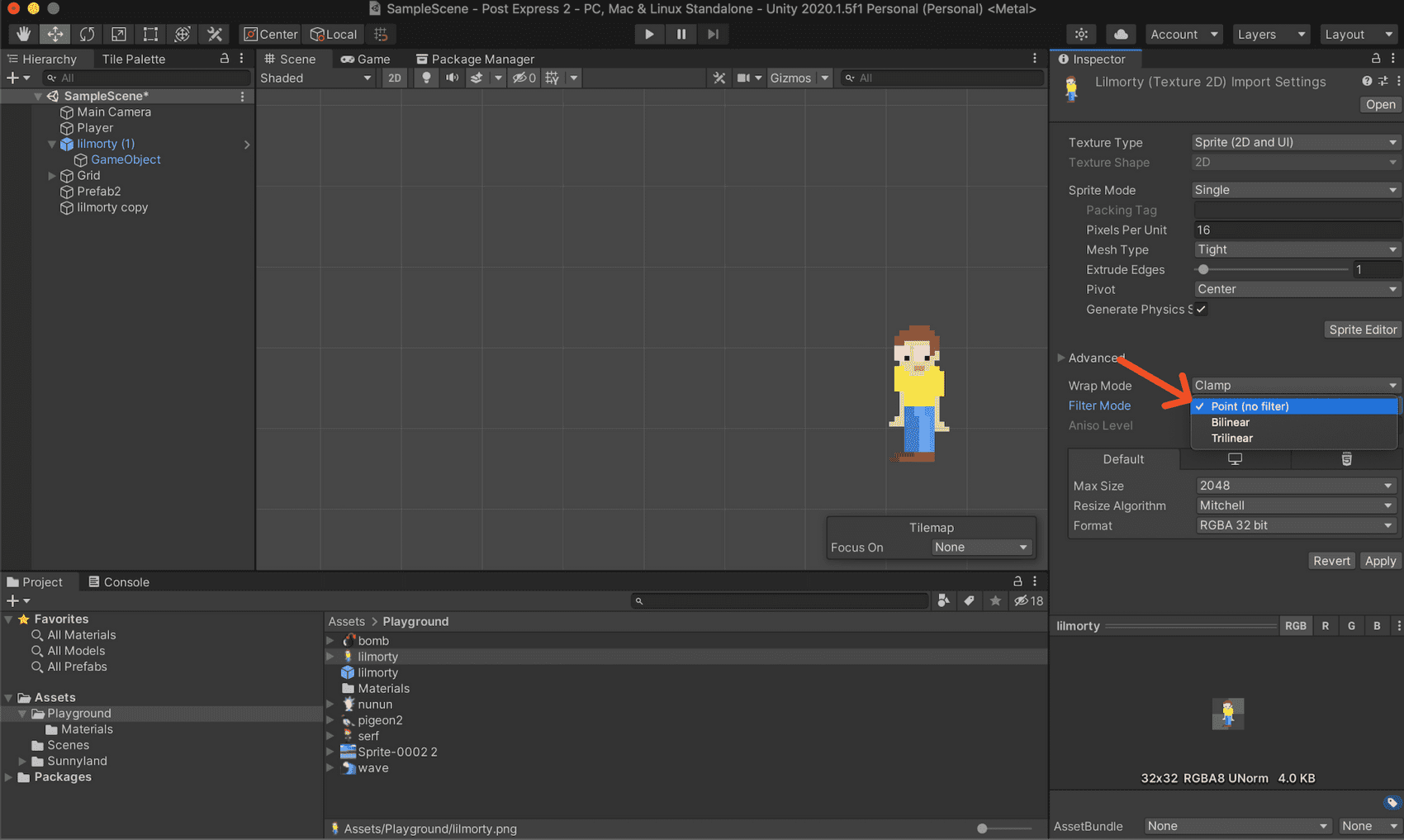Toggle scene audio in the Scene view
Screen dimensions: 1404x840
pos(453,77)
